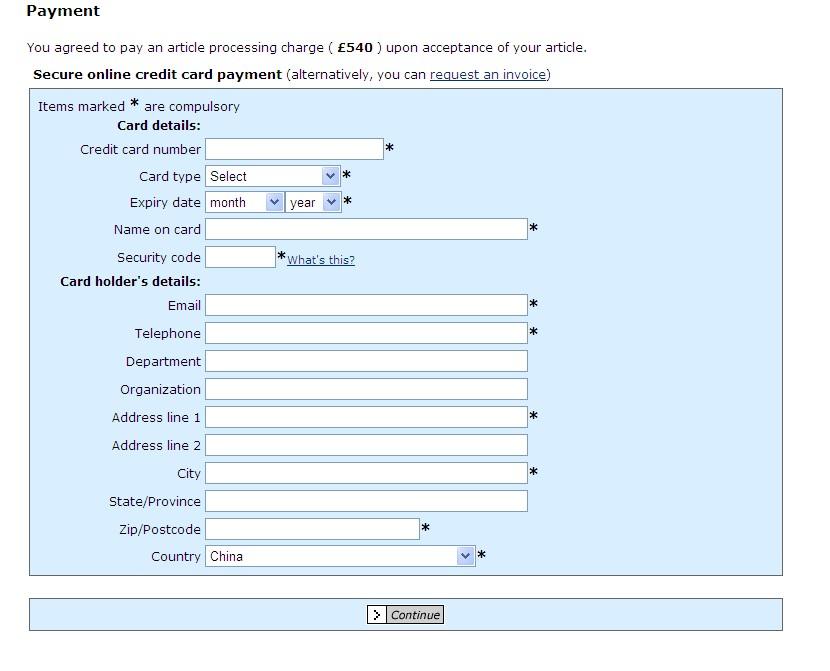Click into Address line 1 field
This screenshot has height=671, width=830.
pyautogui.click(x=366, y=417)
